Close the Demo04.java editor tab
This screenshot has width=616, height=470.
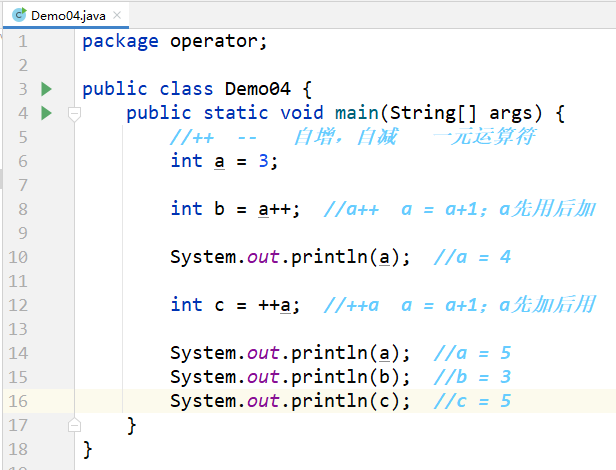coord(117,15)
